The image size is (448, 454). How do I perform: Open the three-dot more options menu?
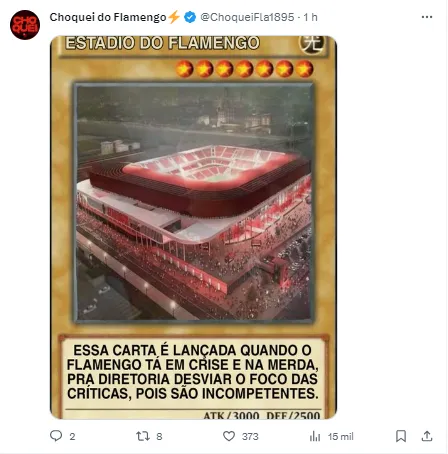coord(427,17)
